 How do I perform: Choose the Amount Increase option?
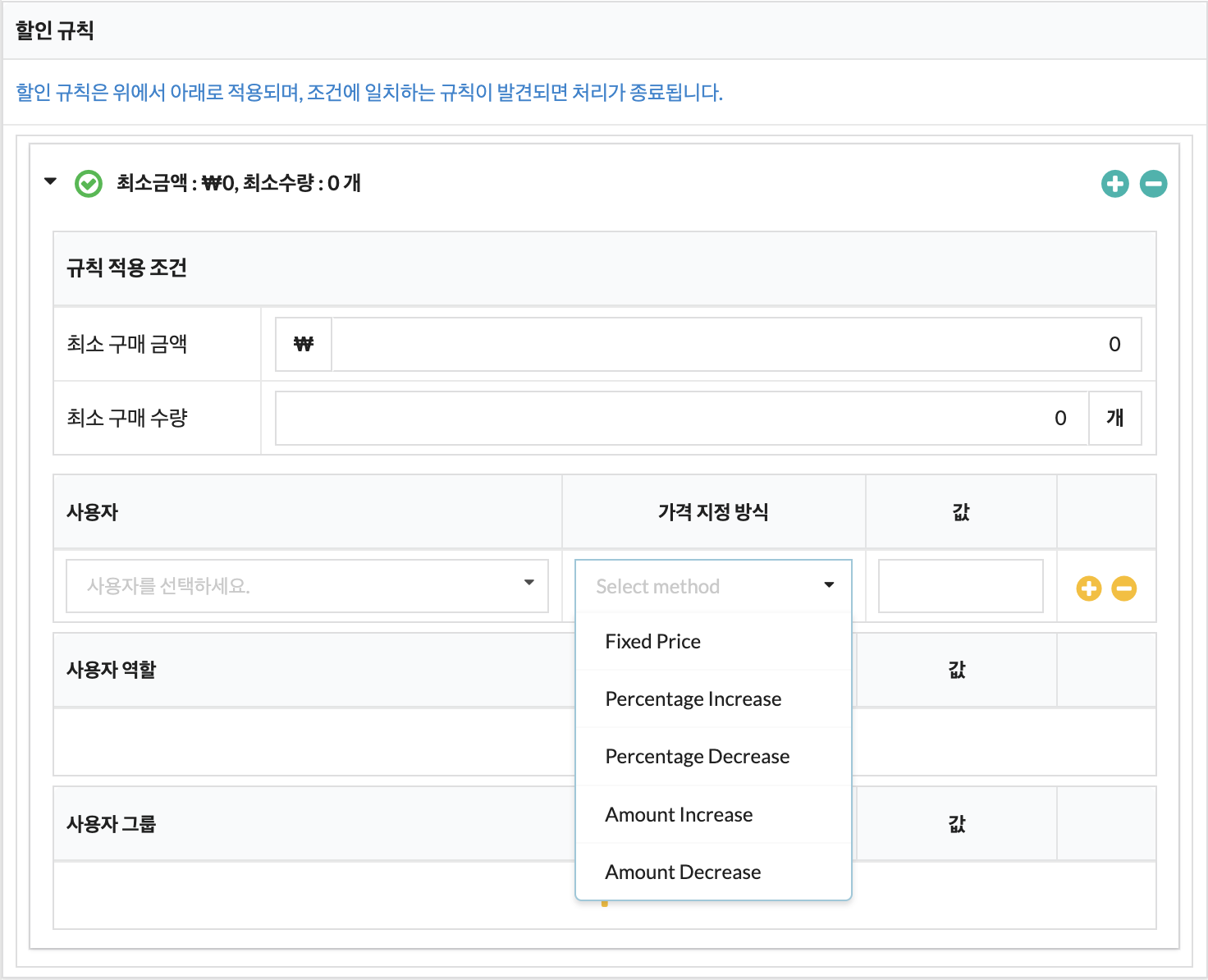[679, 815]
